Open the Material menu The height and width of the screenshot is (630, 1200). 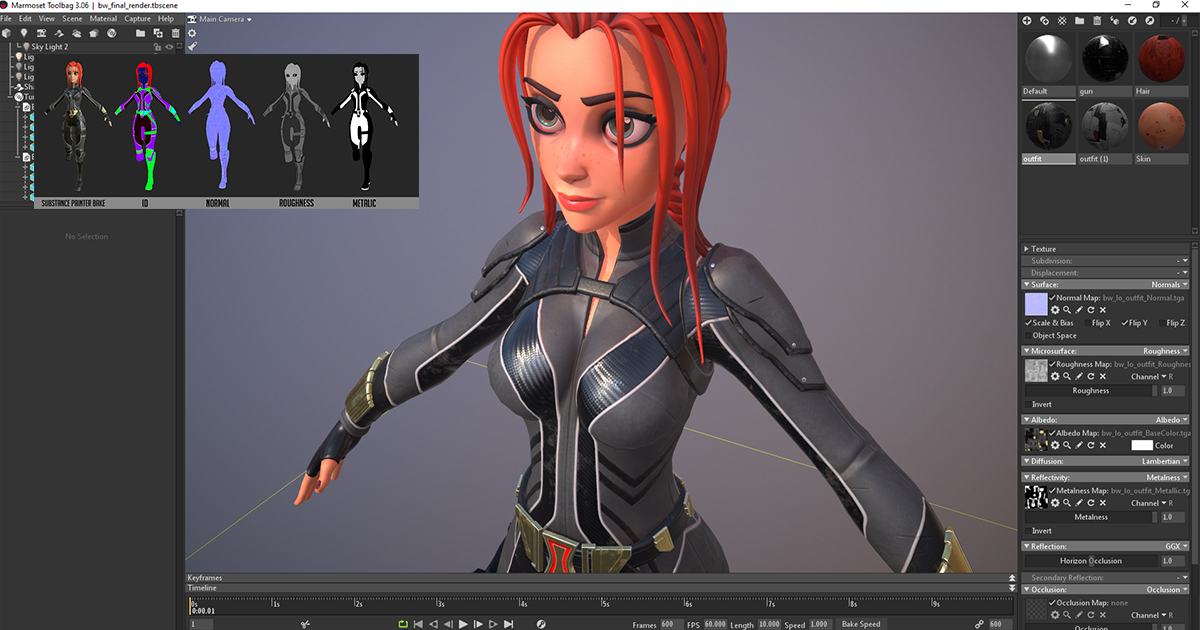[x=103, y=18]
